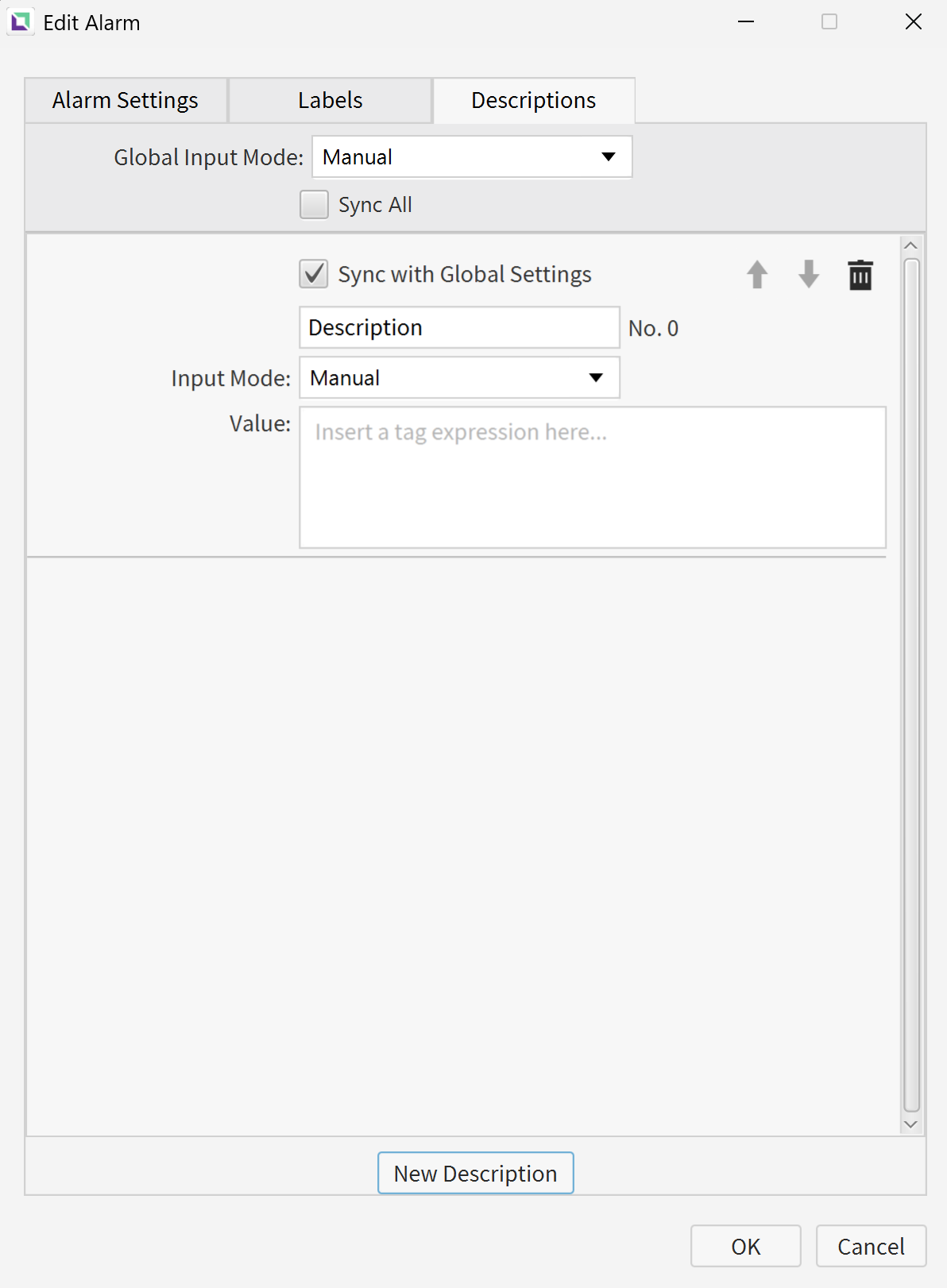This screenshot has width=947, height=1288.
Task: Click the 'No. 0' label
Action: tap(653, 329)
